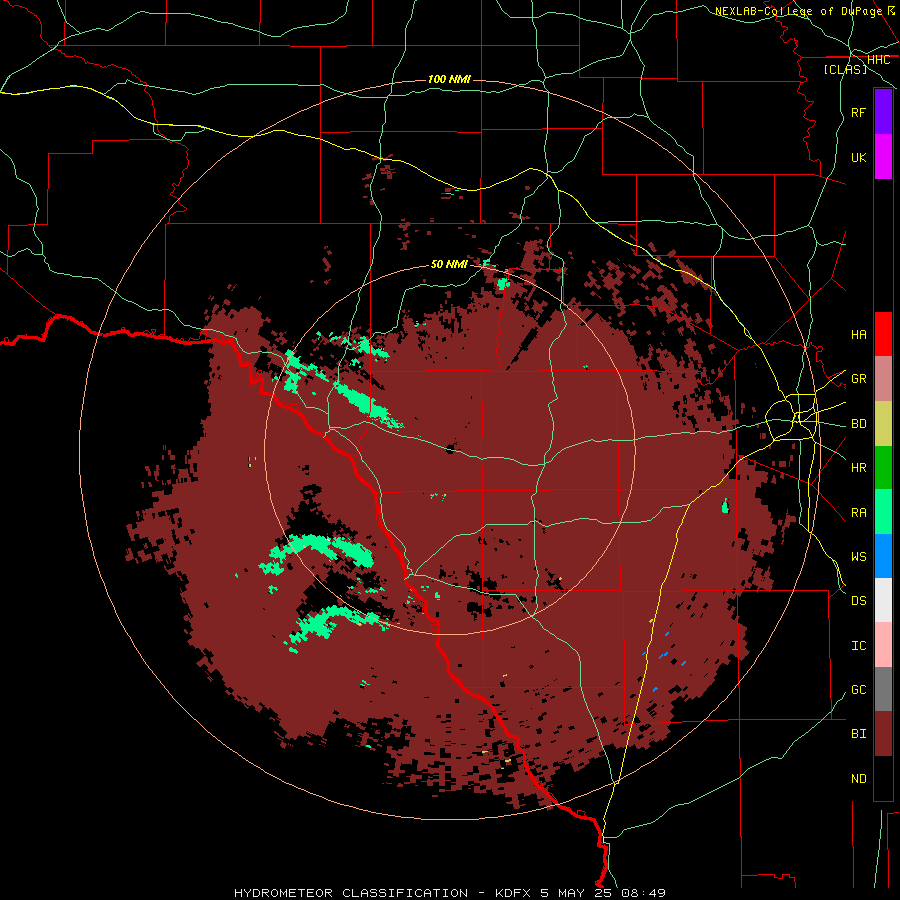This screenshot has height=900, width=900.
Task: Click the '[CLAS]' label under HHC
Action: [845, 70]
